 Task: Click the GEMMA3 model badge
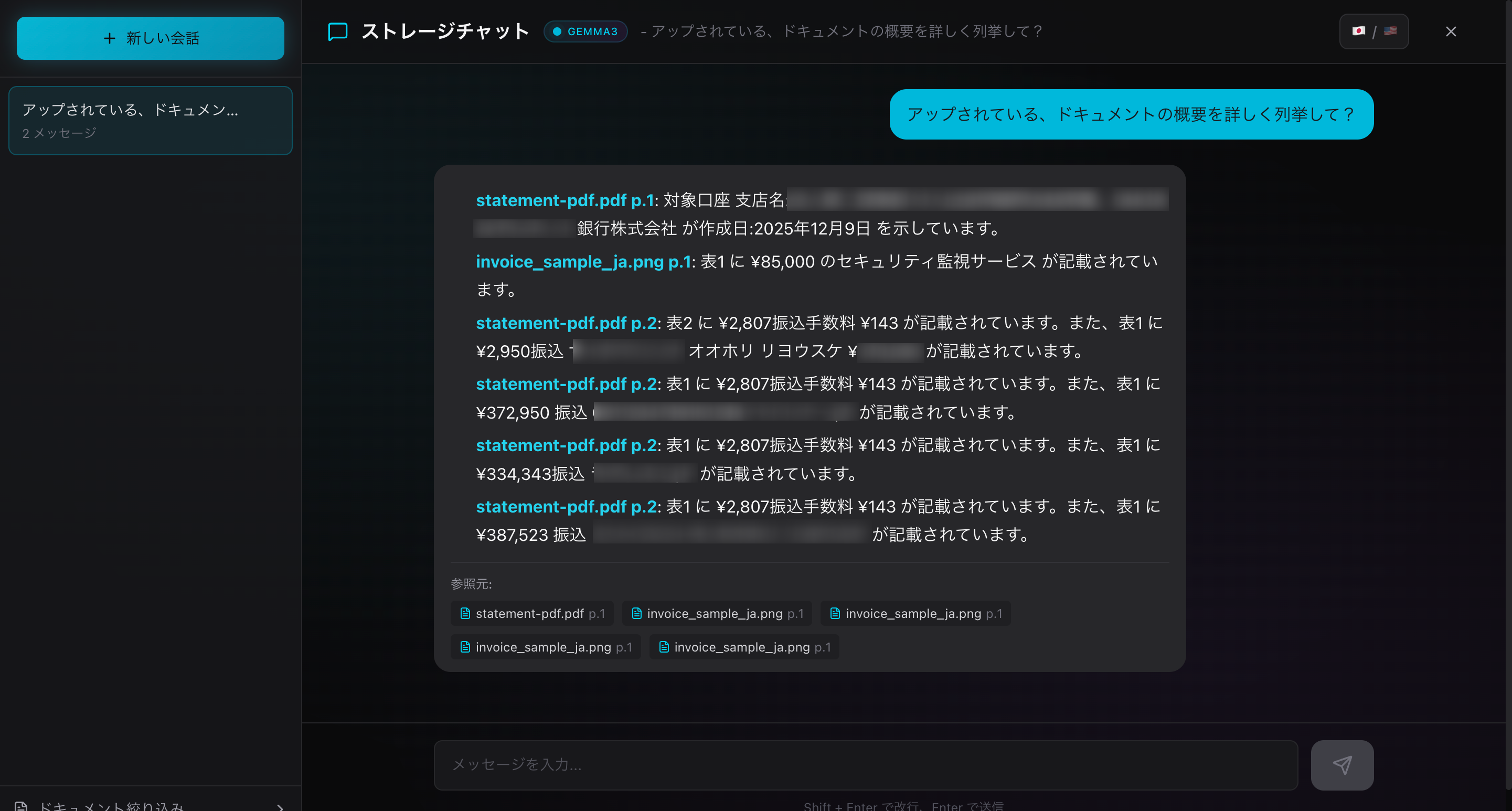point(585,31)
